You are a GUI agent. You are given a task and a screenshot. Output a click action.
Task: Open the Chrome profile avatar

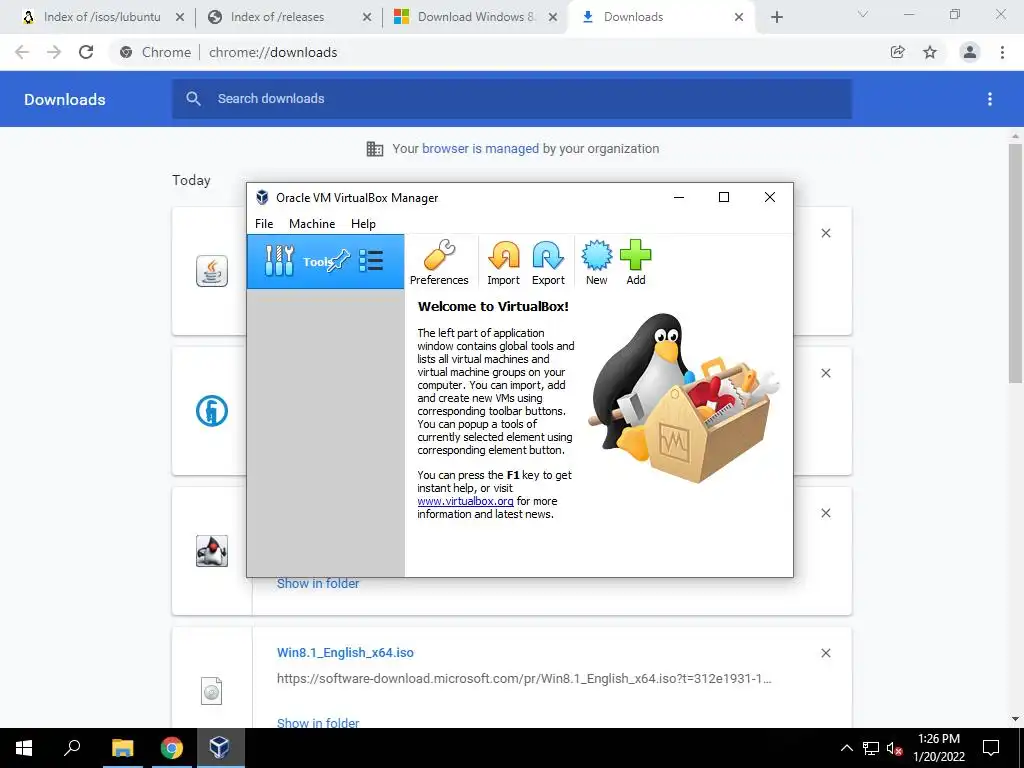(x=970, y=52)
